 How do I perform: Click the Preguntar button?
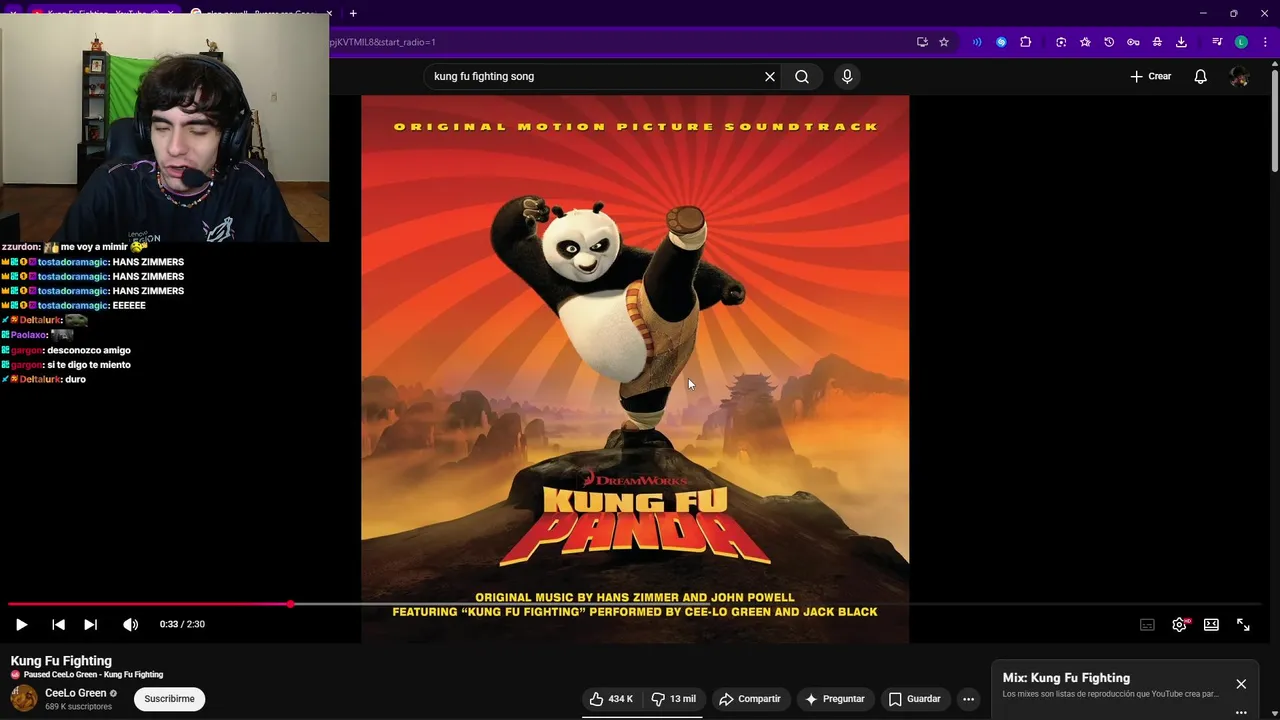coord(834,699)
